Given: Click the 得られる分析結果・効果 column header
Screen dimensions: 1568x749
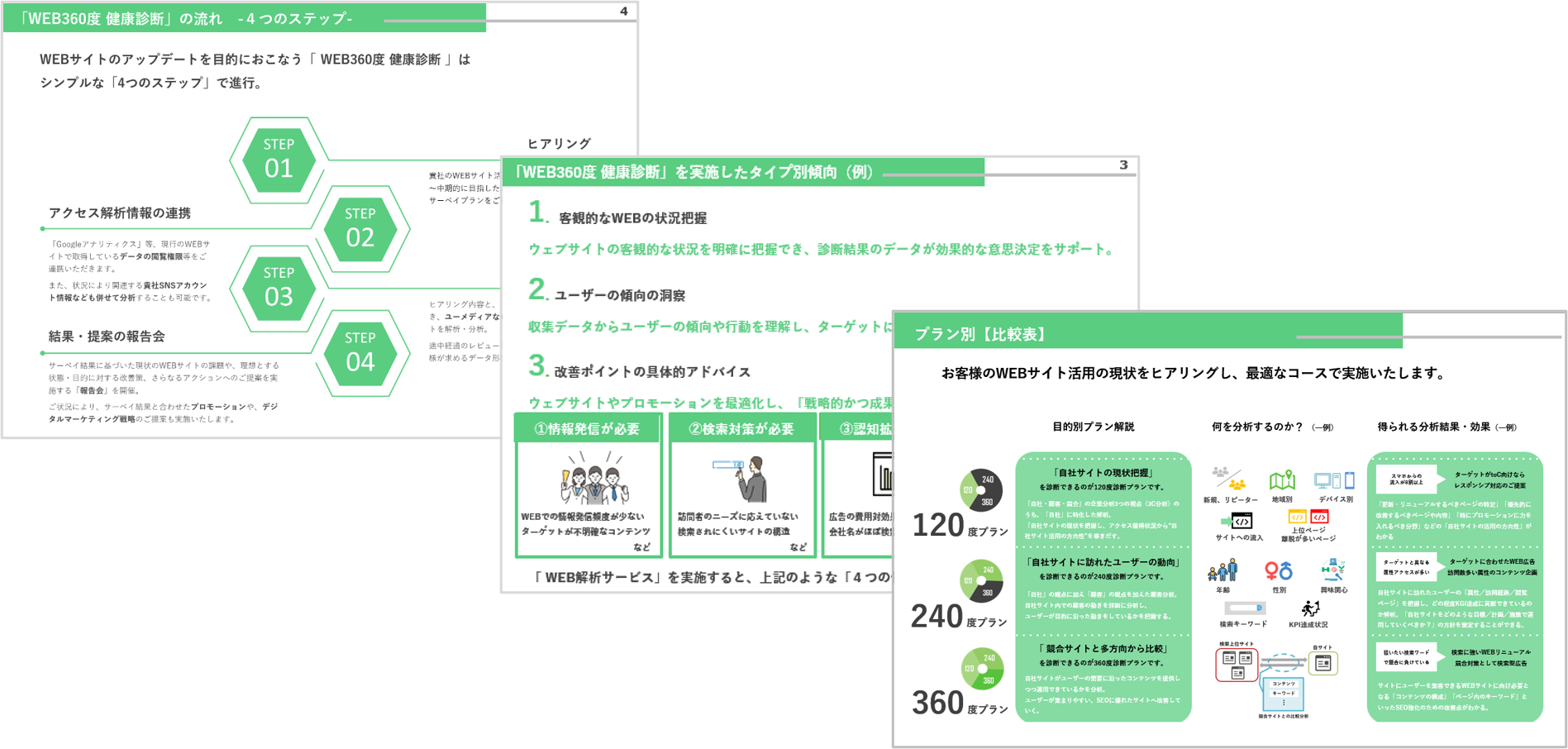Looking at the screenshot, I should click(x=1447, y=427).
